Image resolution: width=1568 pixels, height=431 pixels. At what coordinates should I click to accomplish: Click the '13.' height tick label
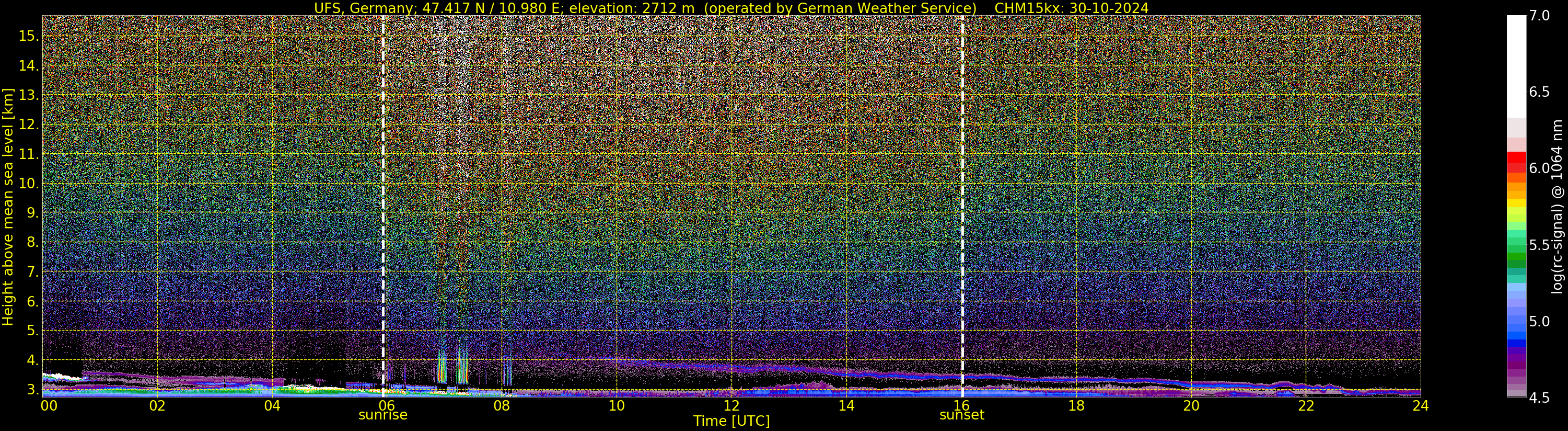click(x=29, y=95)
